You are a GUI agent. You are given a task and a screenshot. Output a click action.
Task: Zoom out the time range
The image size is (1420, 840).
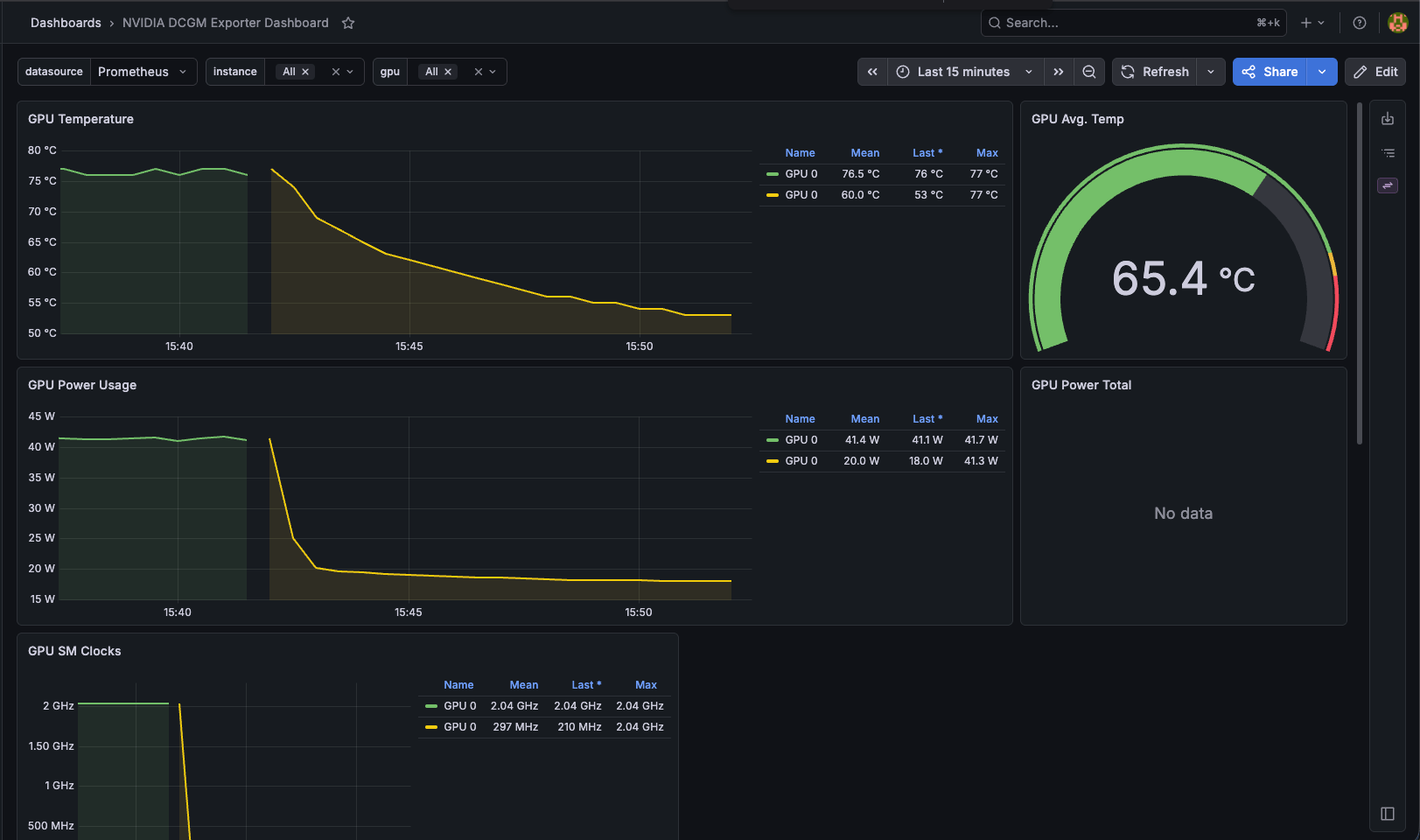(1089, 72)
